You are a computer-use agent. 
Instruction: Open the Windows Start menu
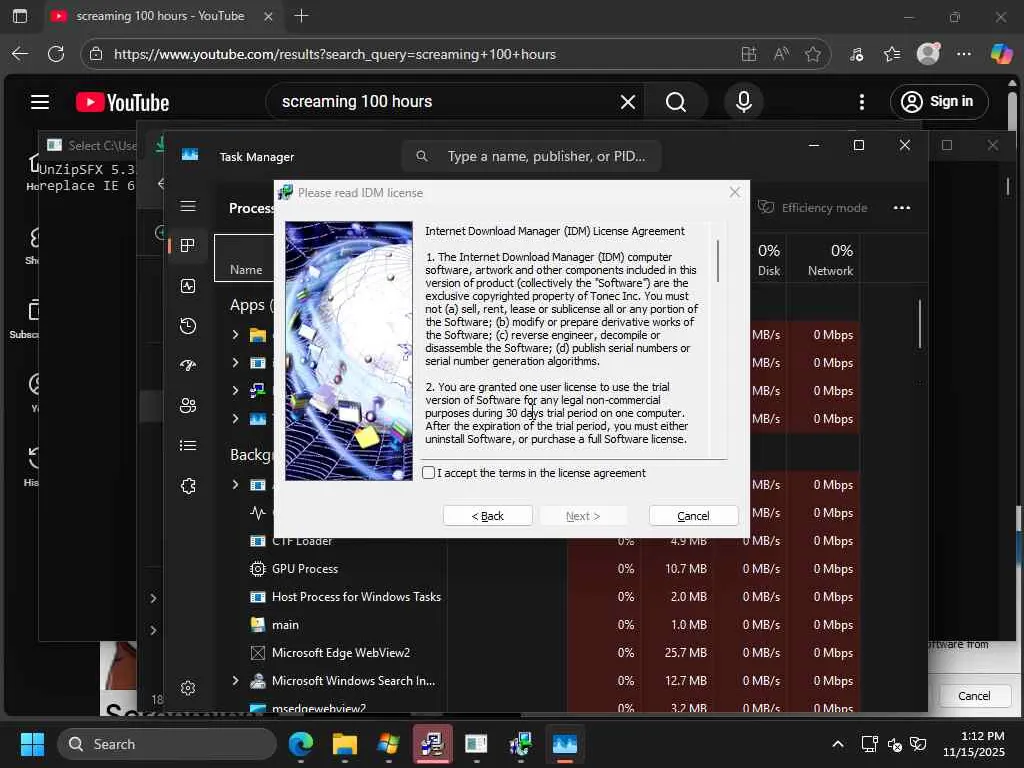pos(32,744)
